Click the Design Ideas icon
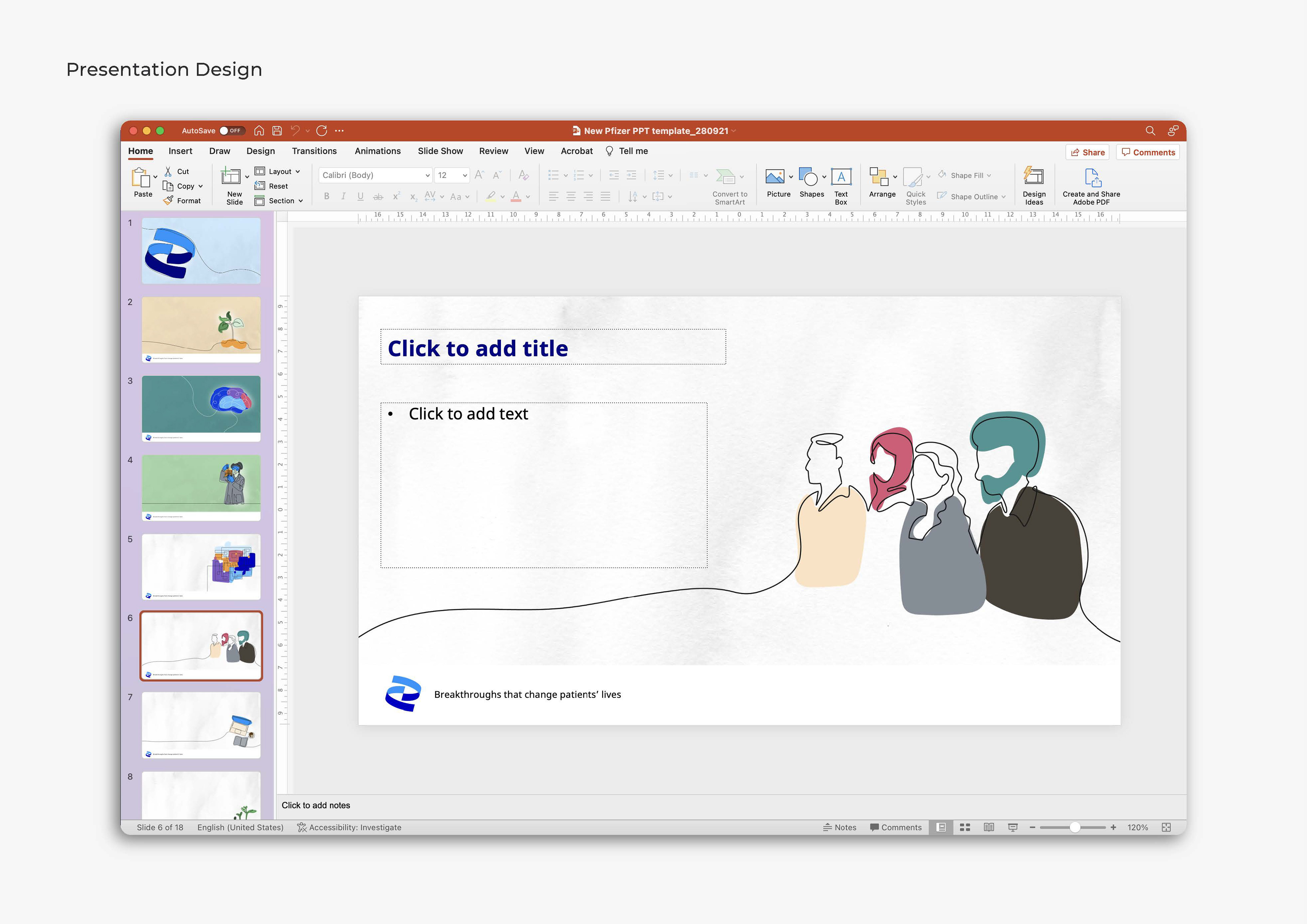The image size is (1307, 924). [1034, 175]
